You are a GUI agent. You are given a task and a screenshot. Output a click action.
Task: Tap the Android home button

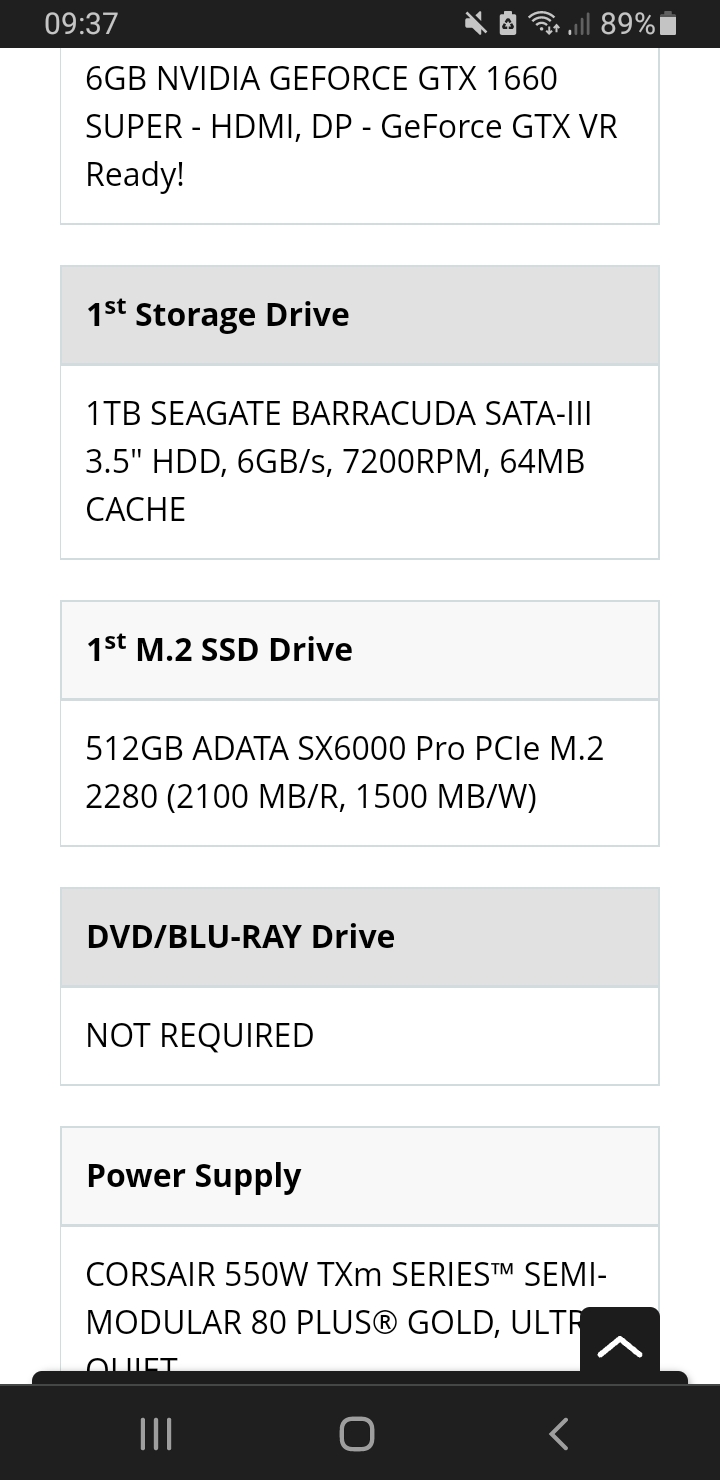click(x=357, y=1434)
